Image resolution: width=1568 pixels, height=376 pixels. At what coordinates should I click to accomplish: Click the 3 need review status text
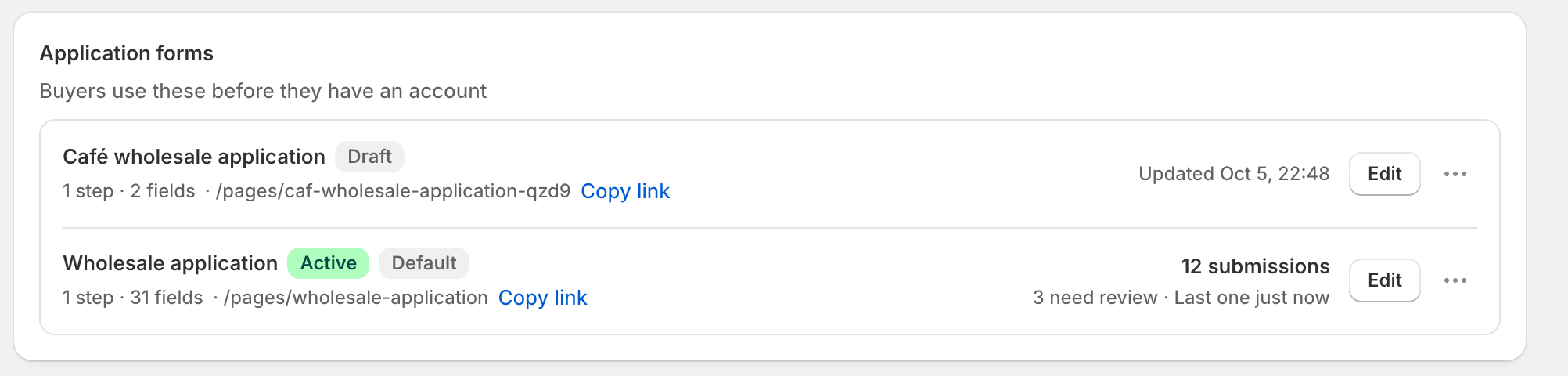coord(1095,298)
